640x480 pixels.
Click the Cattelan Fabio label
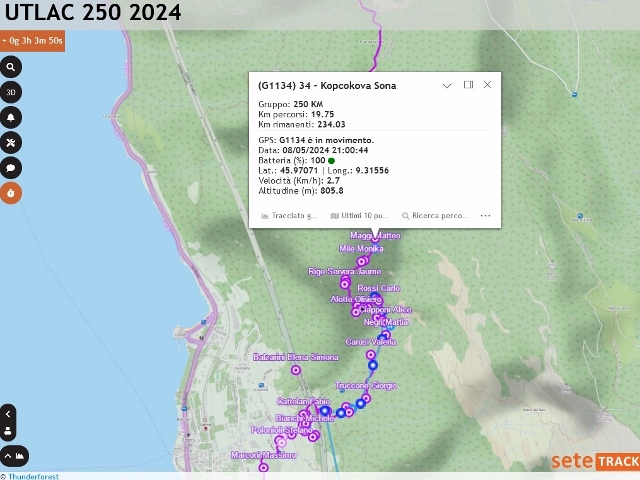point(303,401)
